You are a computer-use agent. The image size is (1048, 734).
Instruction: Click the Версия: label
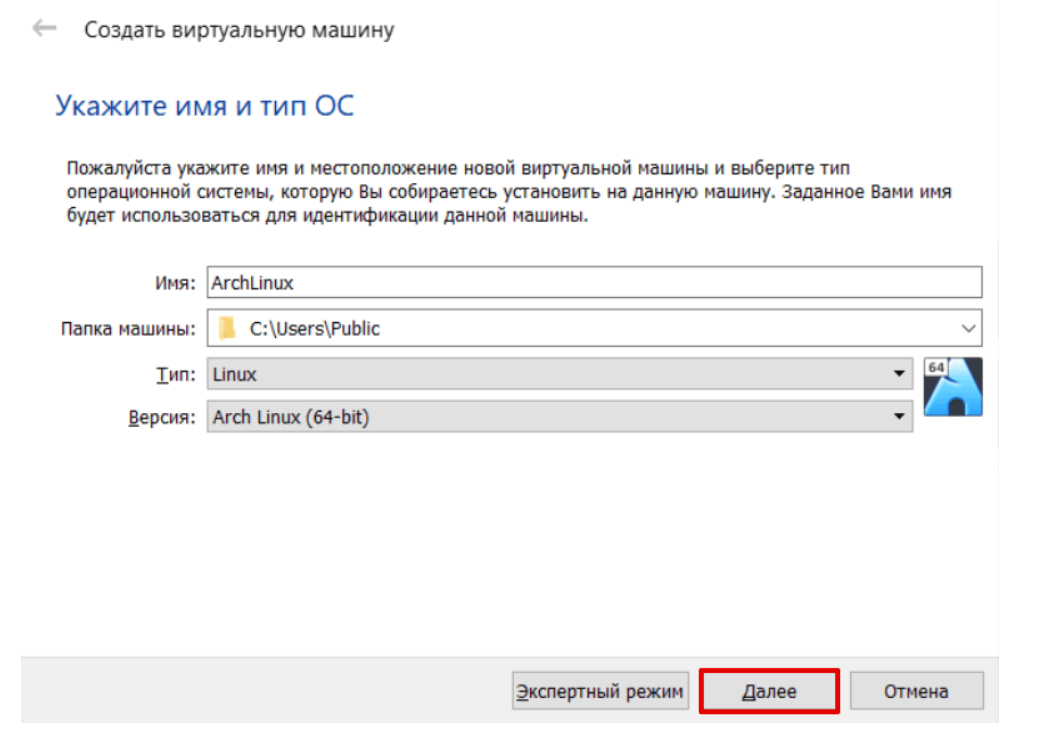pyautogui.click(x=162, y=417)
